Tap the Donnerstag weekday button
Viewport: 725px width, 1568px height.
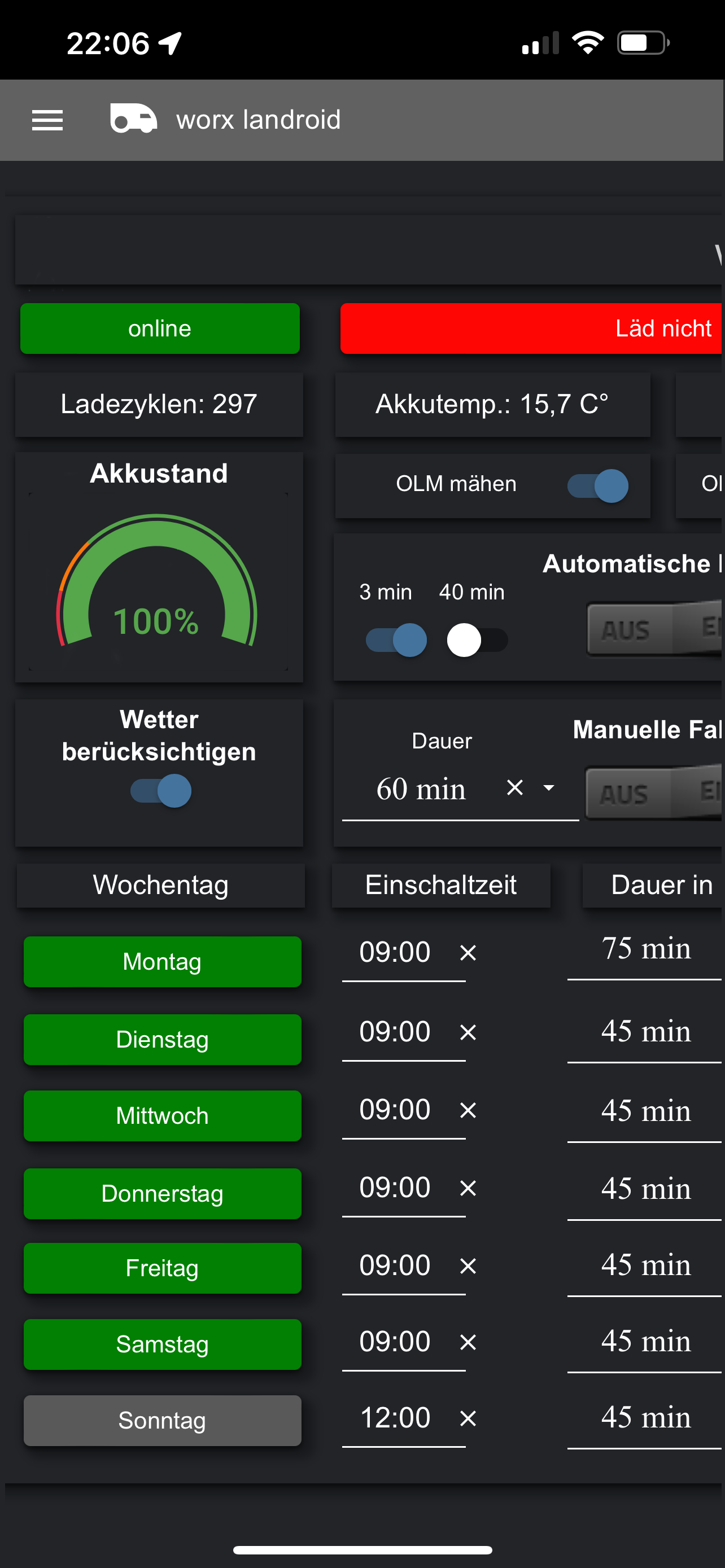[163, 1194]
